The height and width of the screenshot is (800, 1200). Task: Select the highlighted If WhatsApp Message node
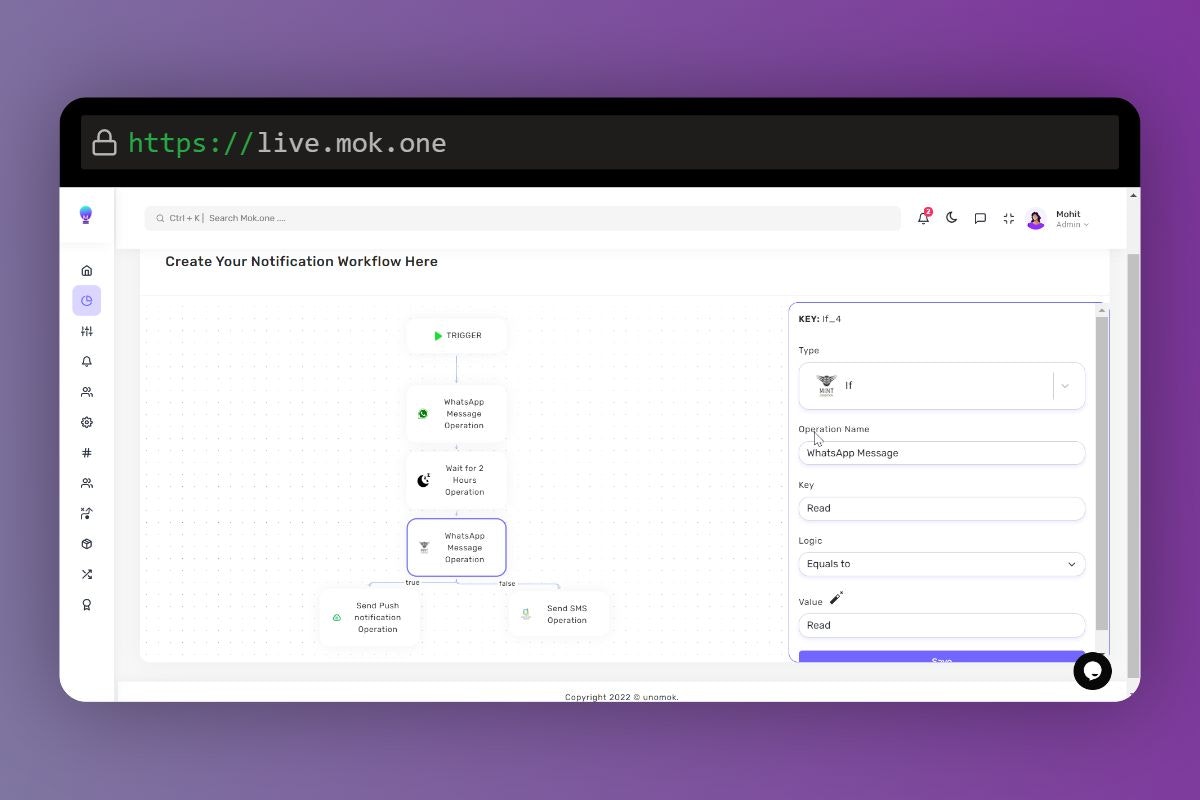[x=457, y=547]
